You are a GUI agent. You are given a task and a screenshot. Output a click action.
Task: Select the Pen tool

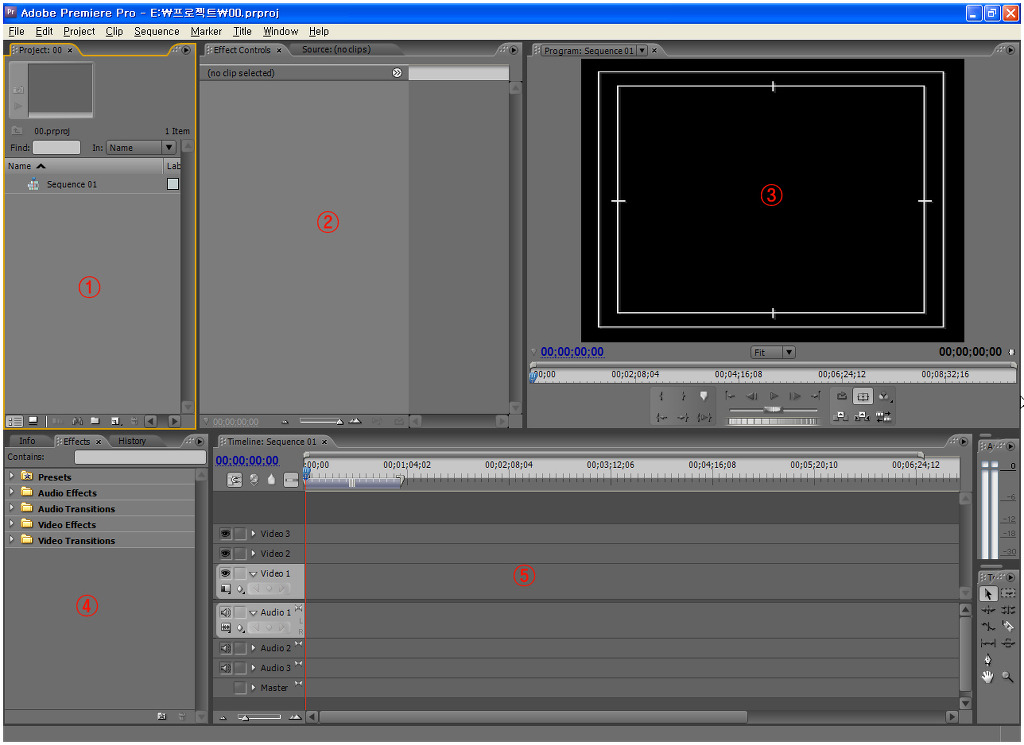pyautogui.click(x=989, y=660)
